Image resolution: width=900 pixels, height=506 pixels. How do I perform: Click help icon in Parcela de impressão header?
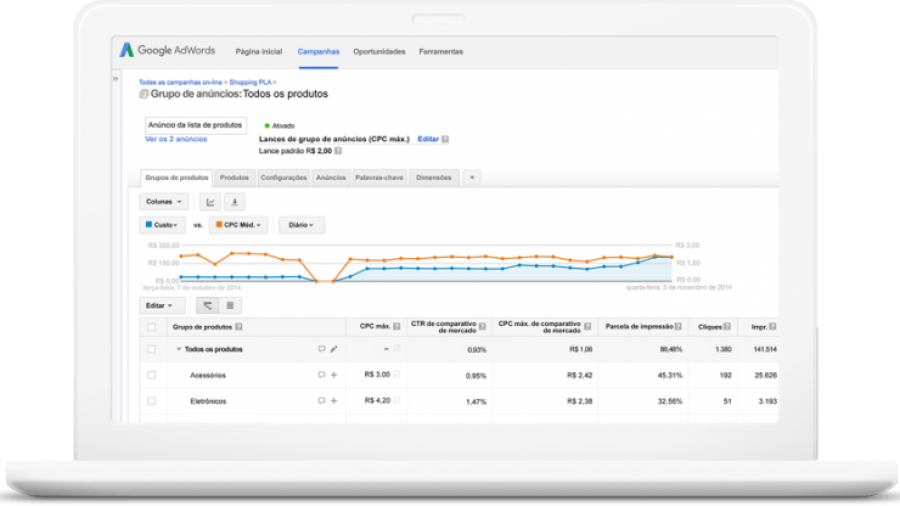(x=678, y=326)
